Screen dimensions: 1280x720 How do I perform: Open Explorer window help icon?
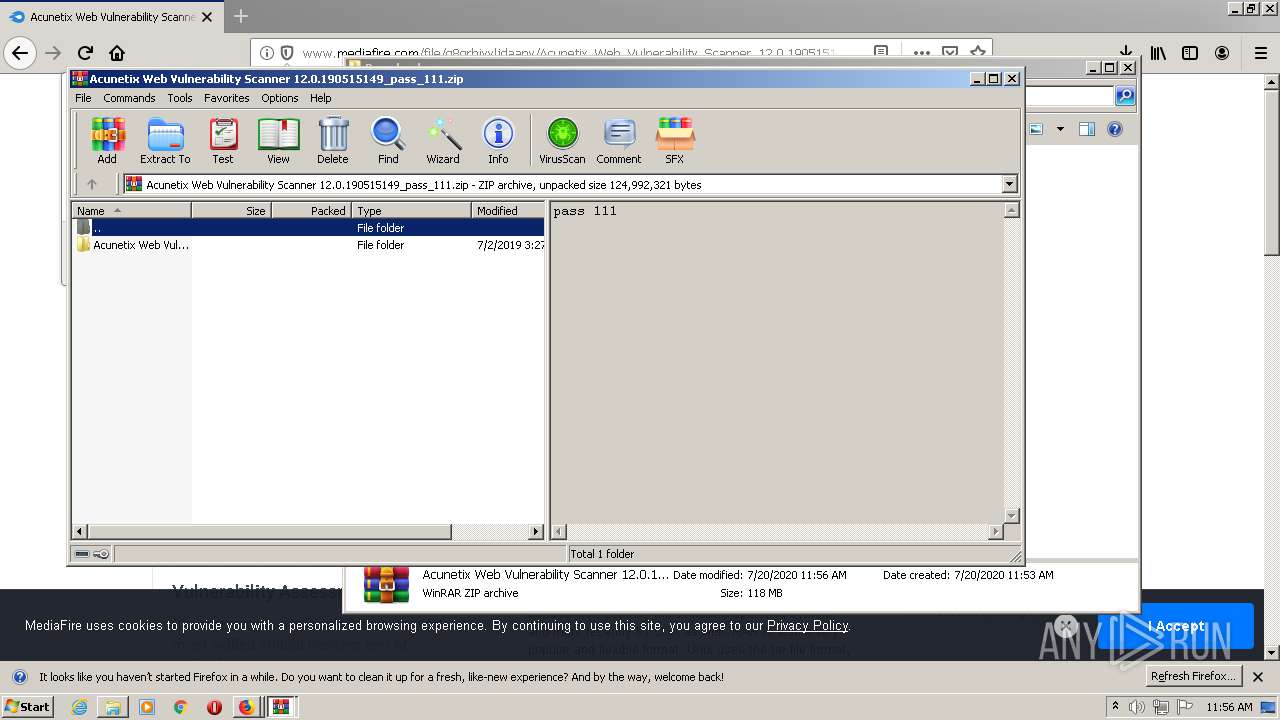click(x=1115, y=129)
